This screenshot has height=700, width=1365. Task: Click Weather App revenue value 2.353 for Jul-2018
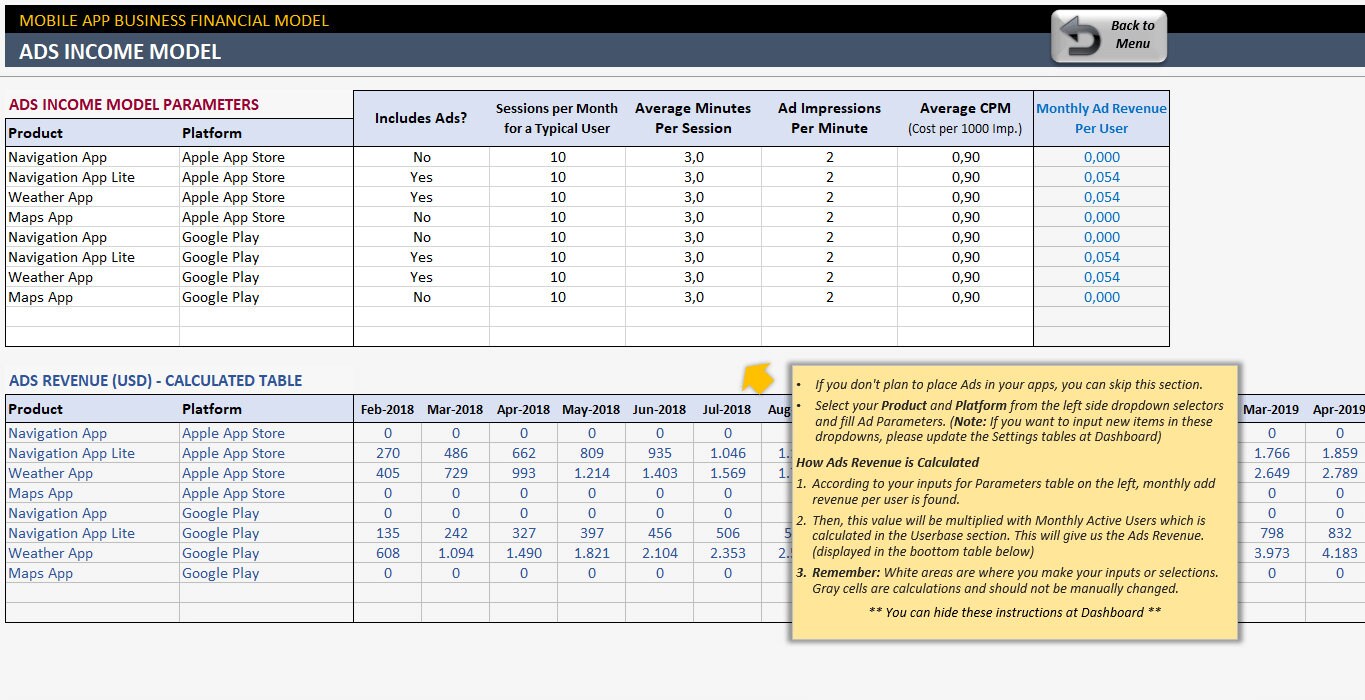726,553
